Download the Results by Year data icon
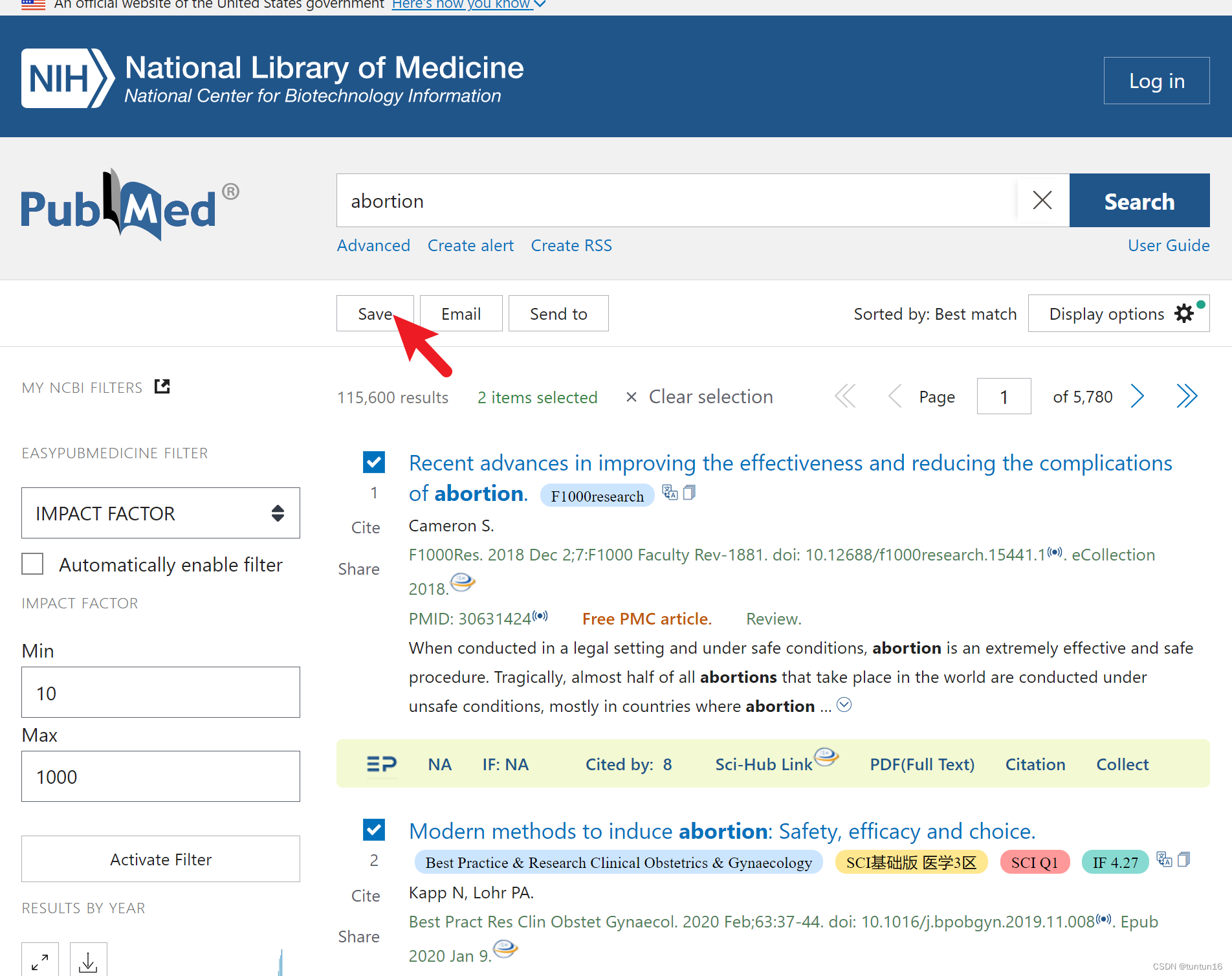The height and width of the screenshot is (976, 1232). pyautogui.click(x=88, y=962)
